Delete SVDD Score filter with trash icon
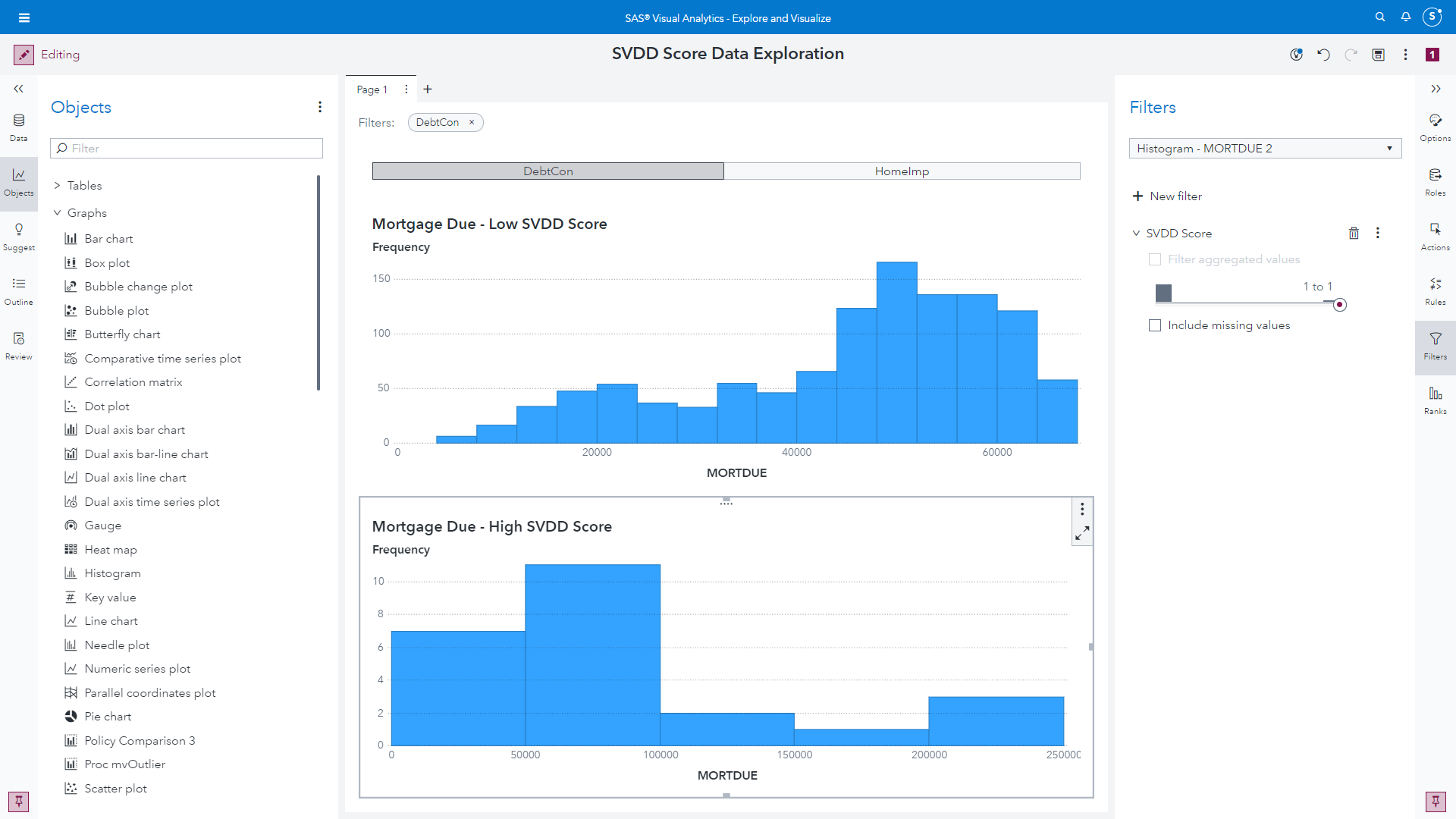Screen dimensions: 1456x819 [x=1354, y=234]
